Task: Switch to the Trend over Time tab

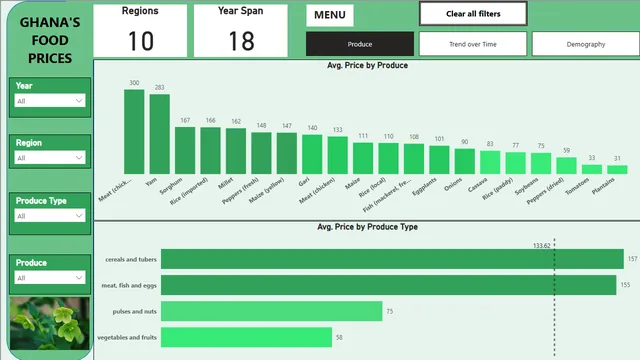Action: tap(473, 44)
